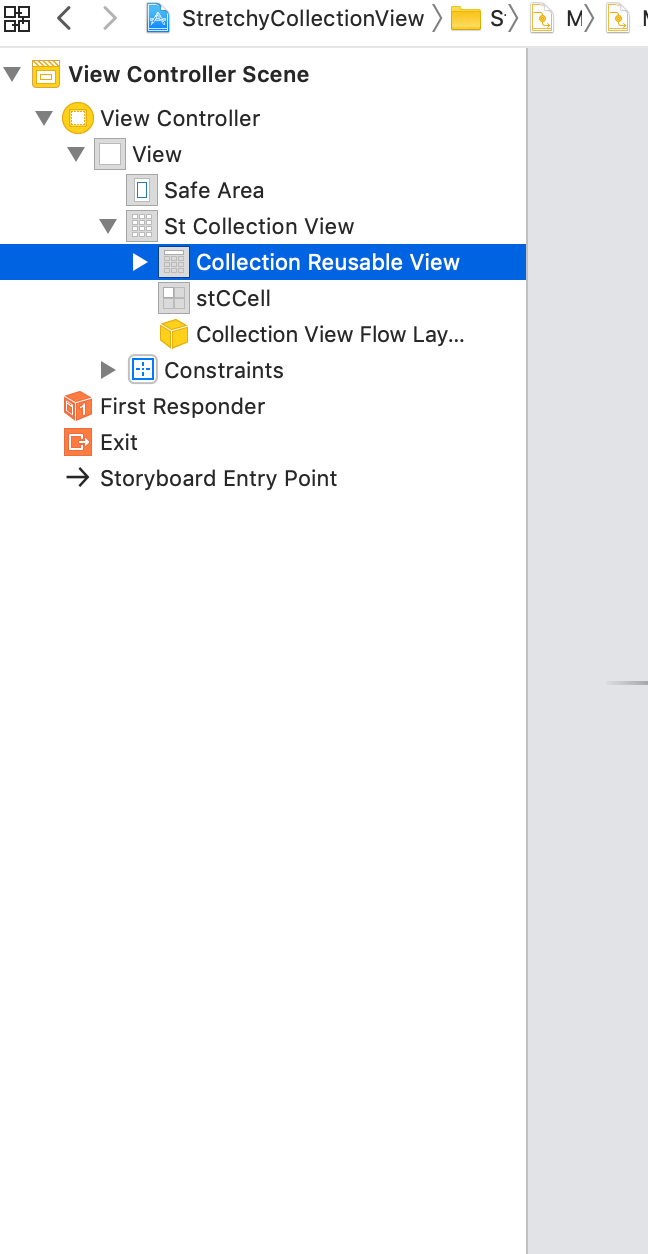
Task: Click the Exit icon in the outline
Action: click(x=78, y=442)
